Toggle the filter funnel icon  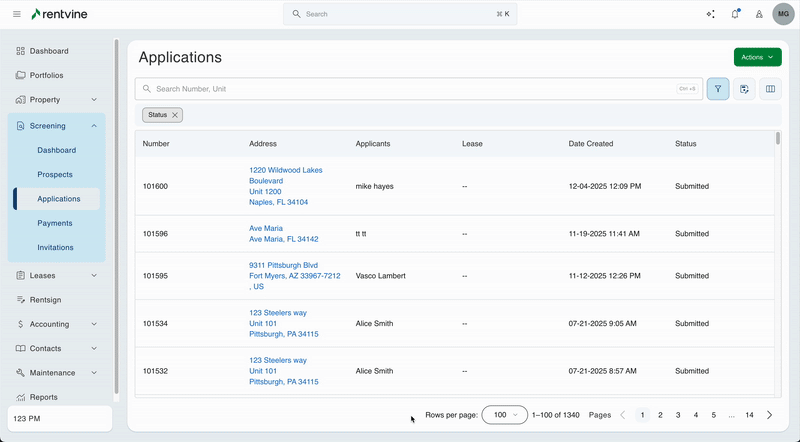pyautogui.click(x=717, y=89)
